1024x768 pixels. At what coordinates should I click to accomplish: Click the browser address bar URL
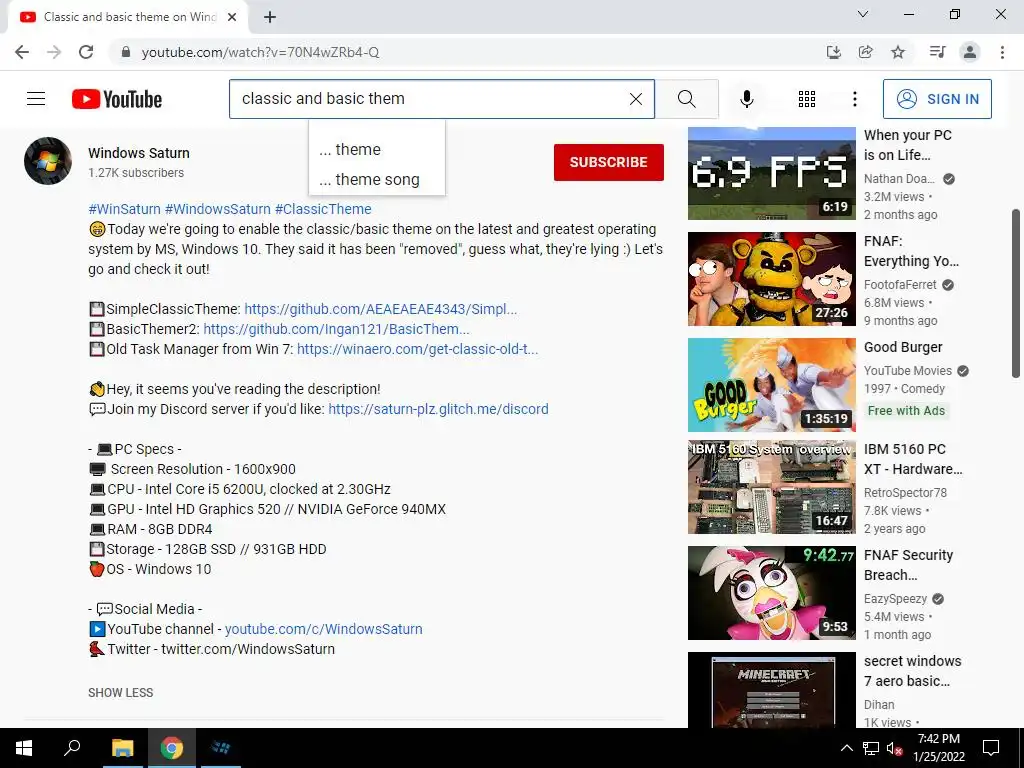pos(261,52)
